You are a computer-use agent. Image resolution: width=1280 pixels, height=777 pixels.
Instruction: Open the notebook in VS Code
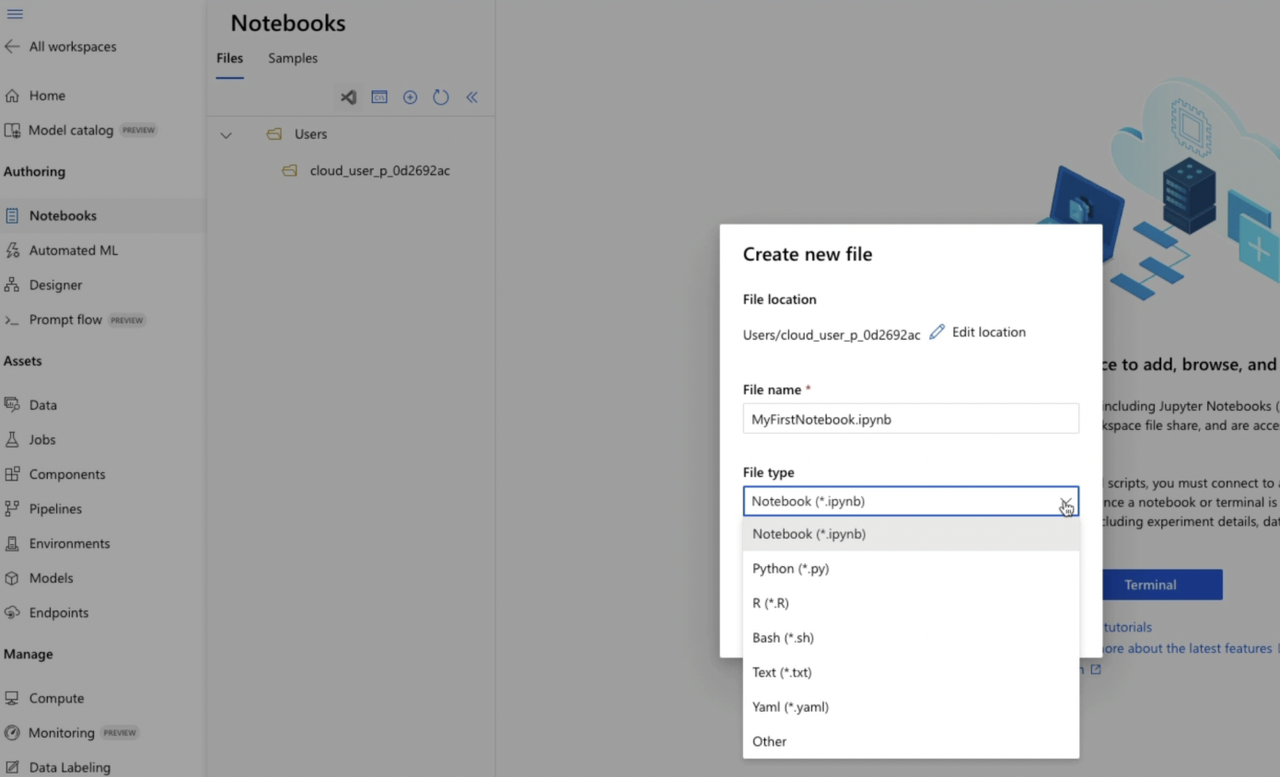point(347,97)
